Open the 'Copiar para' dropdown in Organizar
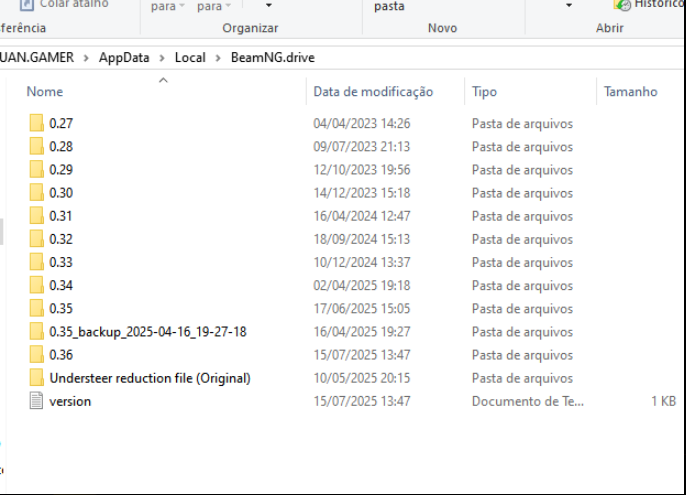The height and width of the screenshot is (495, 686). tap(214, 6)
